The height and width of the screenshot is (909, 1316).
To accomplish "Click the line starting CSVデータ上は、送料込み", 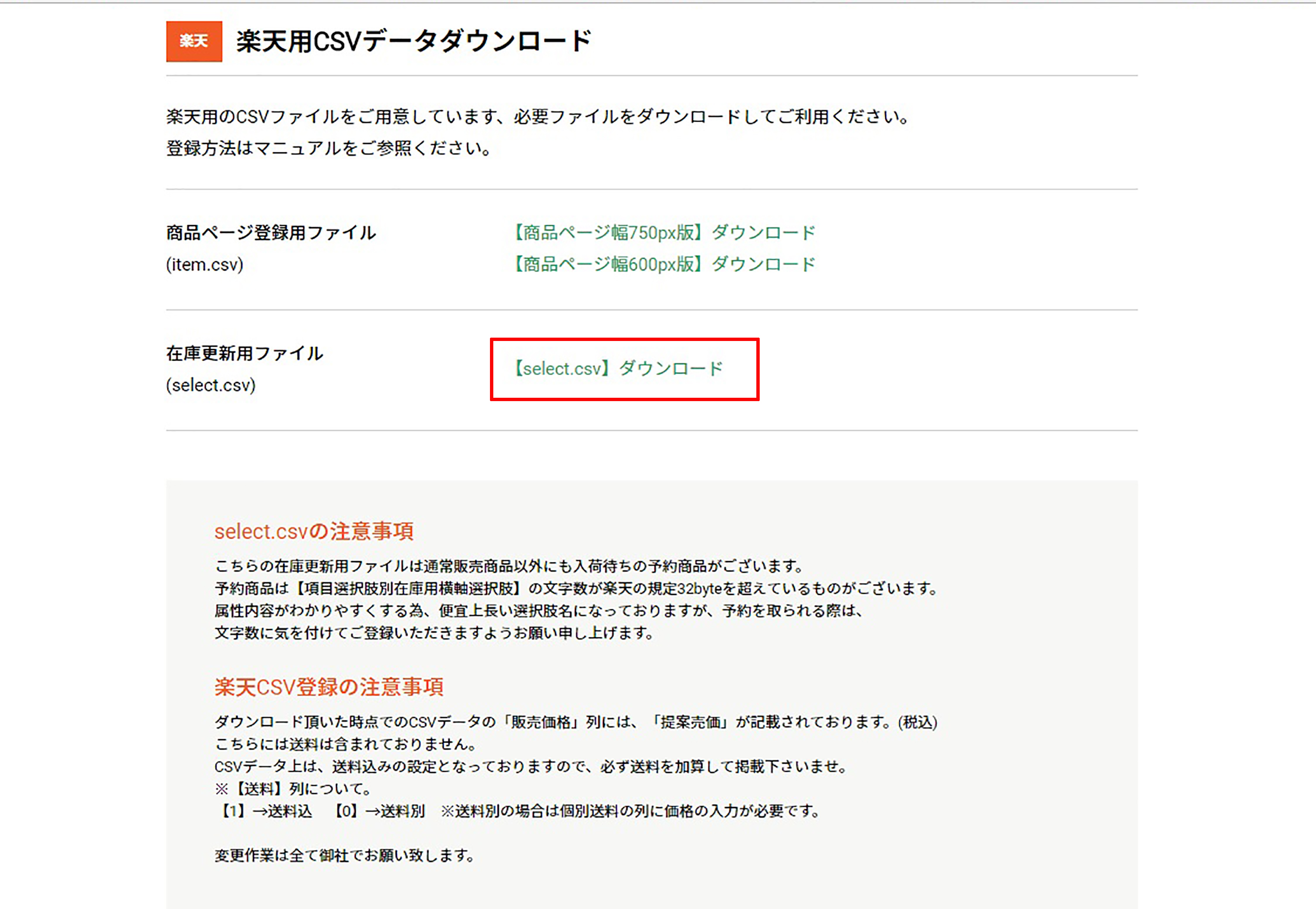I will click(x=532, y=766).
